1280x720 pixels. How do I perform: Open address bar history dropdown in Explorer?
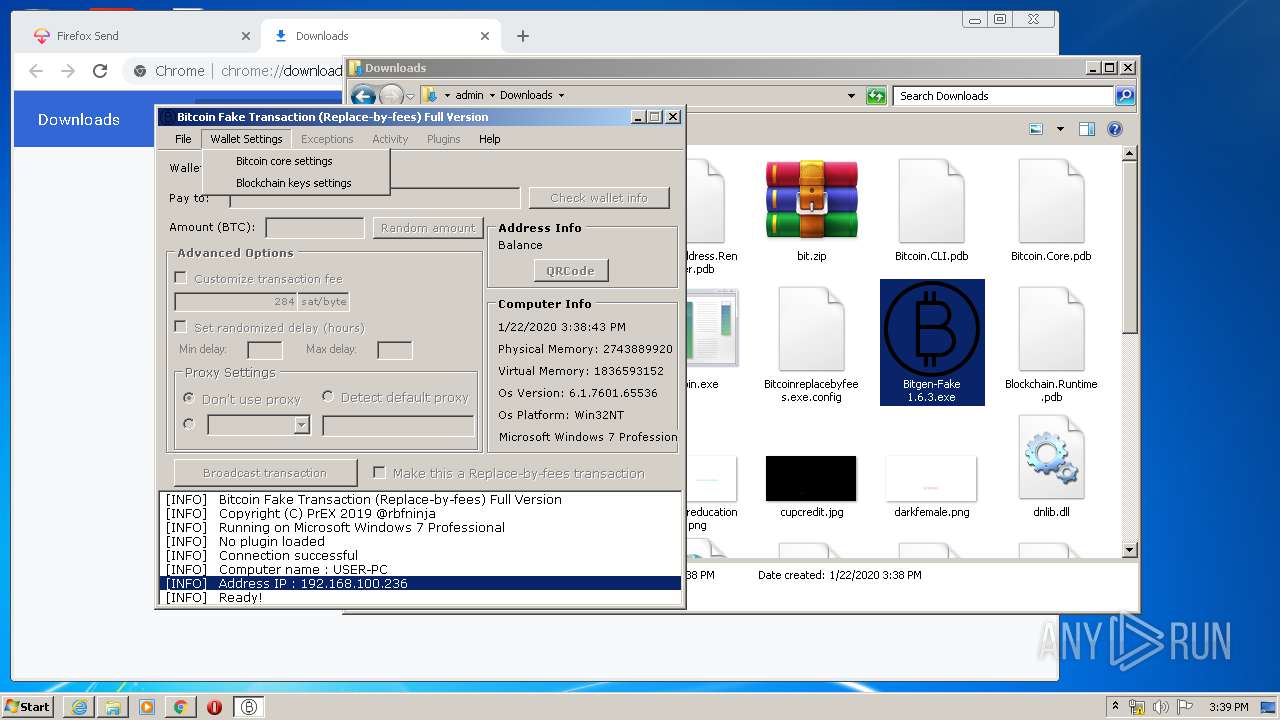tap(851, 96)
